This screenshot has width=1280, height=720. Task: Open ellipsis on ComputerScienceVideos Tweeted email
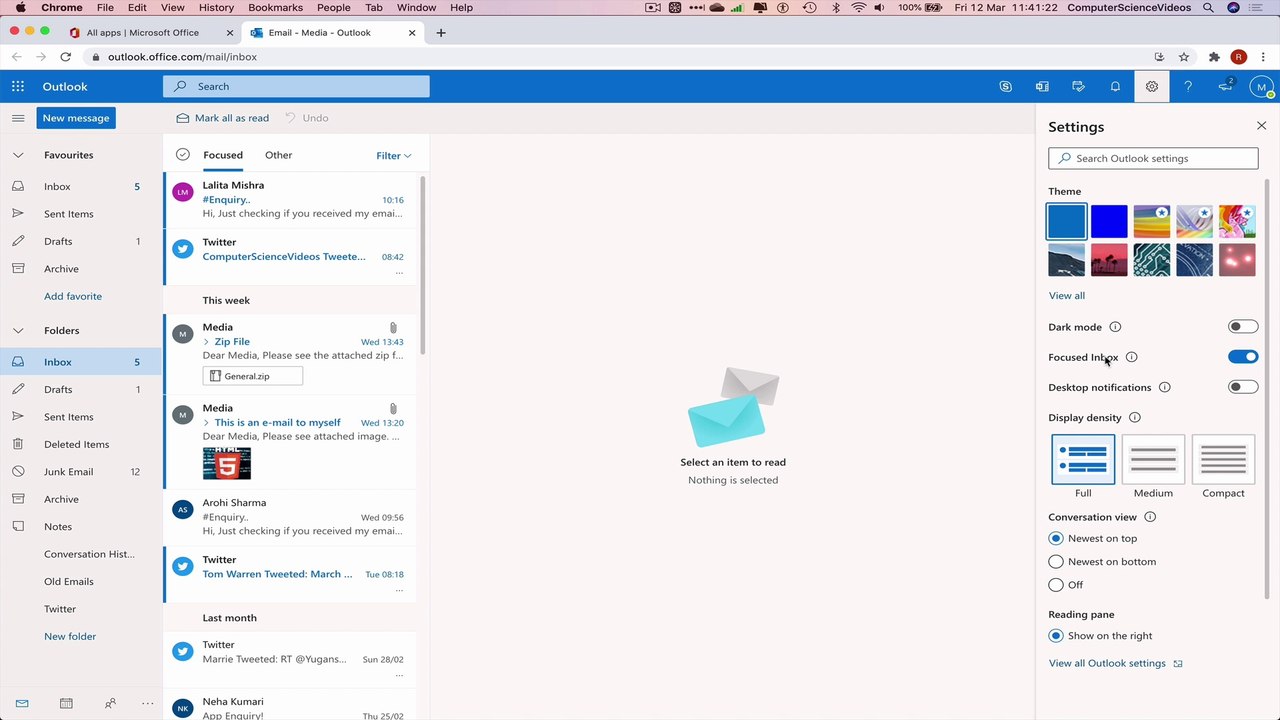[x=399, y=272]
